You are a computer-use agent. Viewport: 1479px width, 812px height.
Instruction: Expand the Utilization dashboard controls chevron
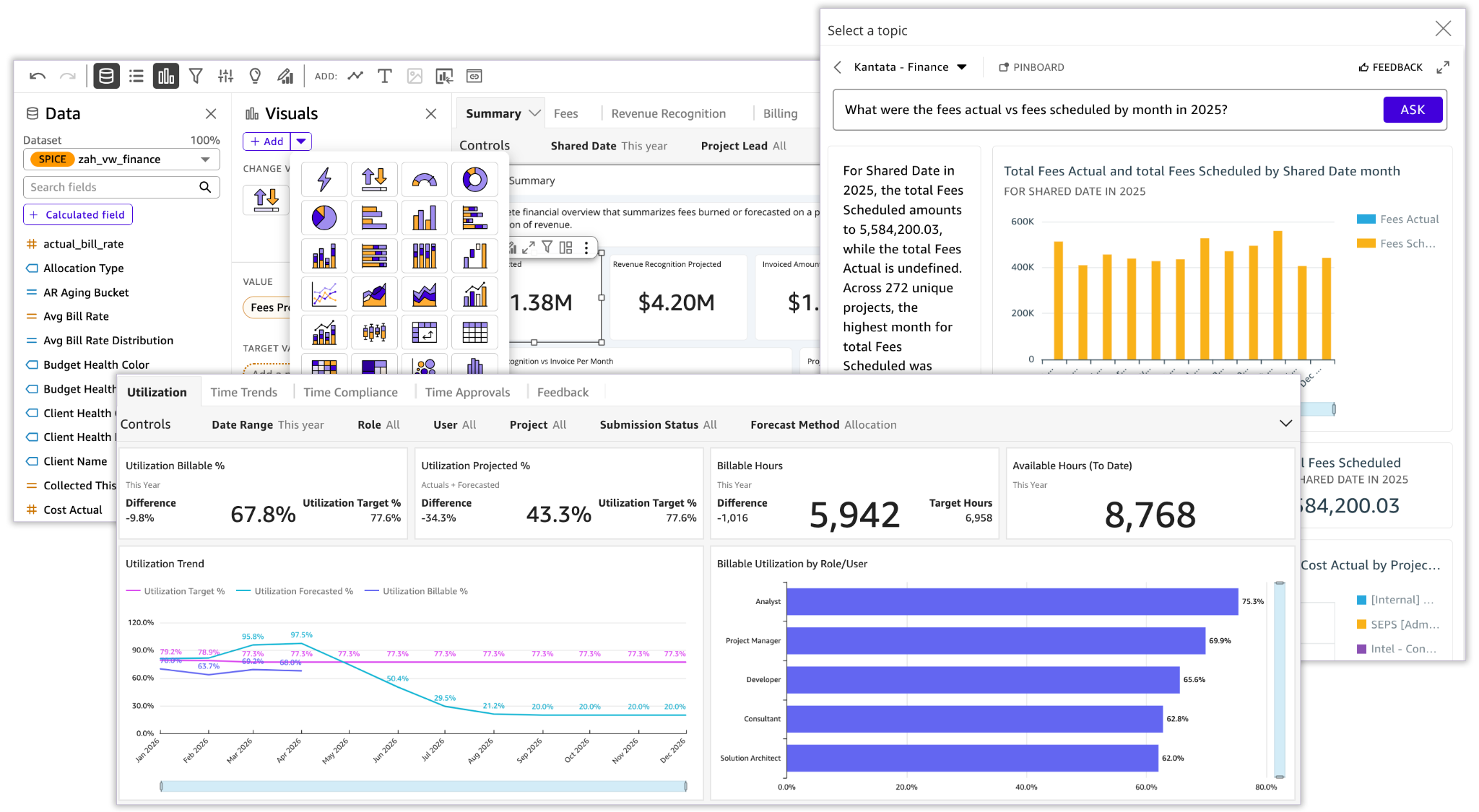pos(1285,424)
